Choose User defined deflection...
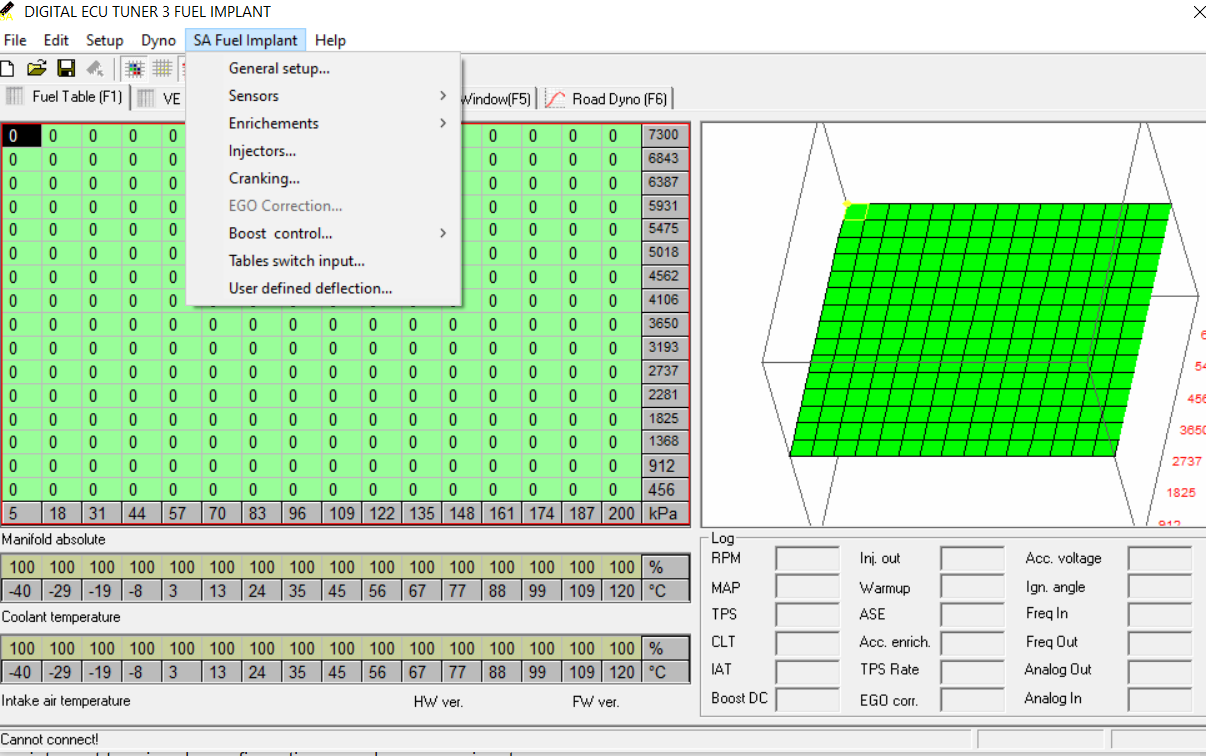Viewport: 1206px width, 756px height. (x=323, y=288)
